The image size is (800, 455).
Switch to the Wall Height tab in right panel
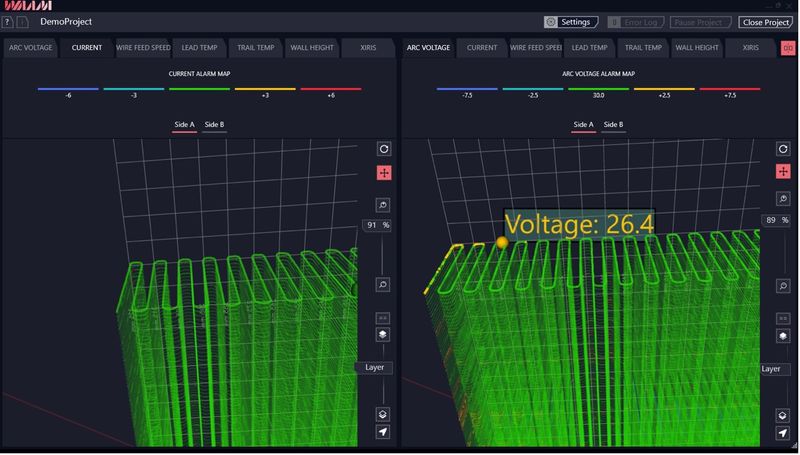tap(697, 47)
